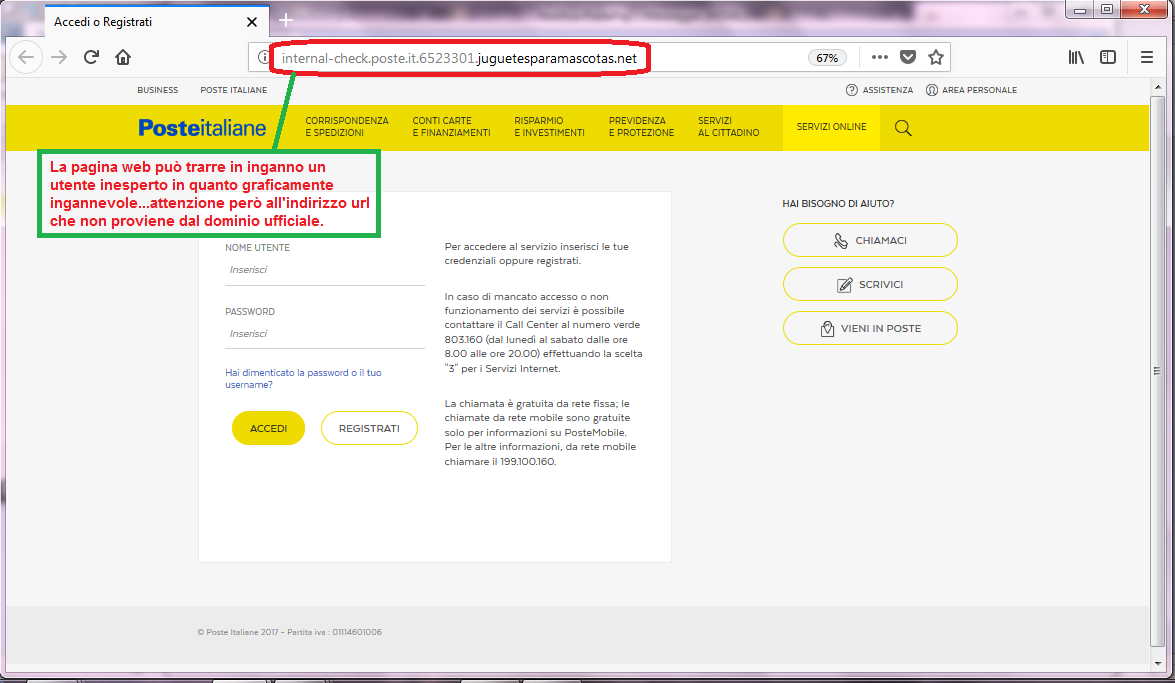Bookmark this page with the star
This screenshot has width=1175, height=683.
pyautogui.click(x=936, y=57)
